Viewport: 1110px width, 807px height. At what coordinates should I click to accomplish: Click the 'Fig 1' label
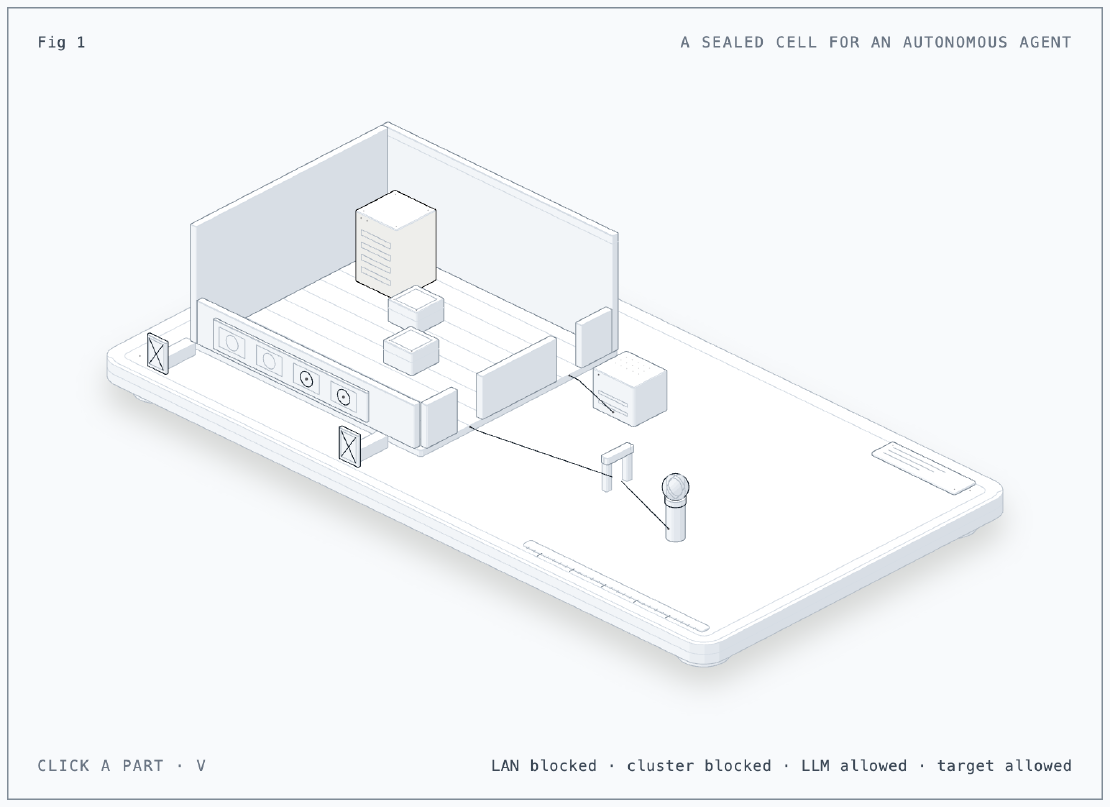[62, 42]
